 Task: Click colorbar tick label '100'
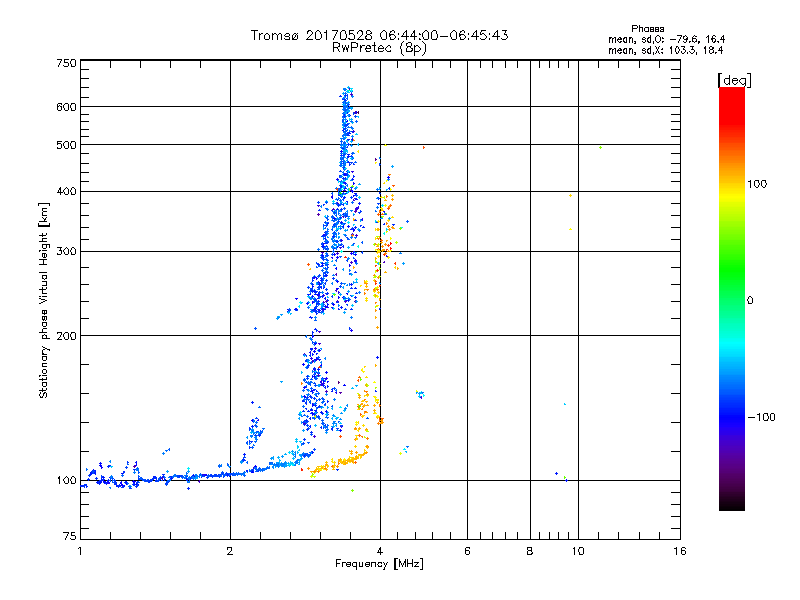757,184
